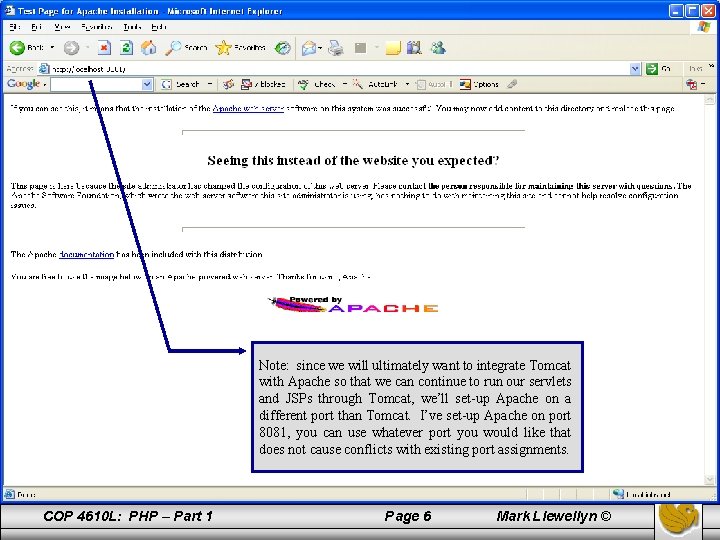The image size is (720, 540).
Task: Click the Local intranet zone icon
Action: 618,495
